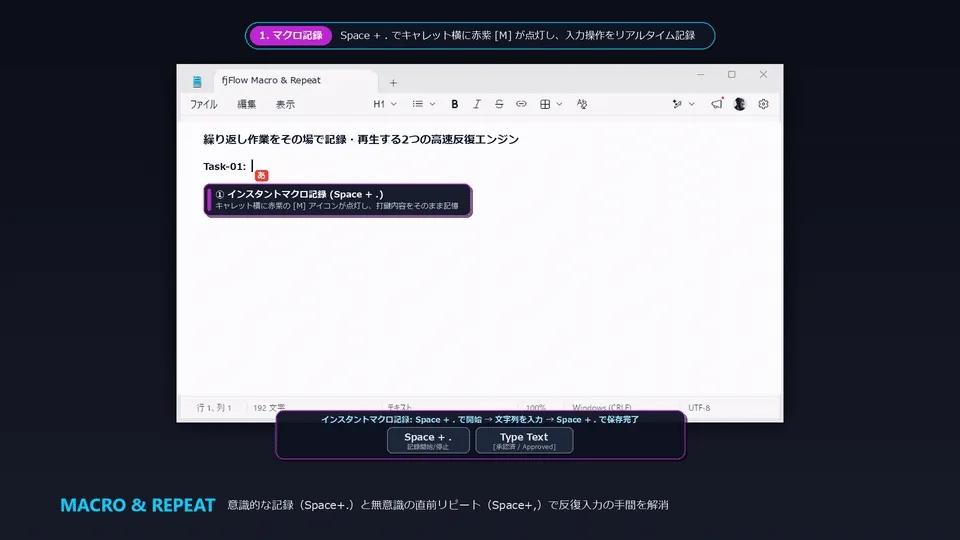Click 行 1, 列 1 in status bar
Viewport: 960px width, 540px height.
pyautogui.click(x=214, y=408)
